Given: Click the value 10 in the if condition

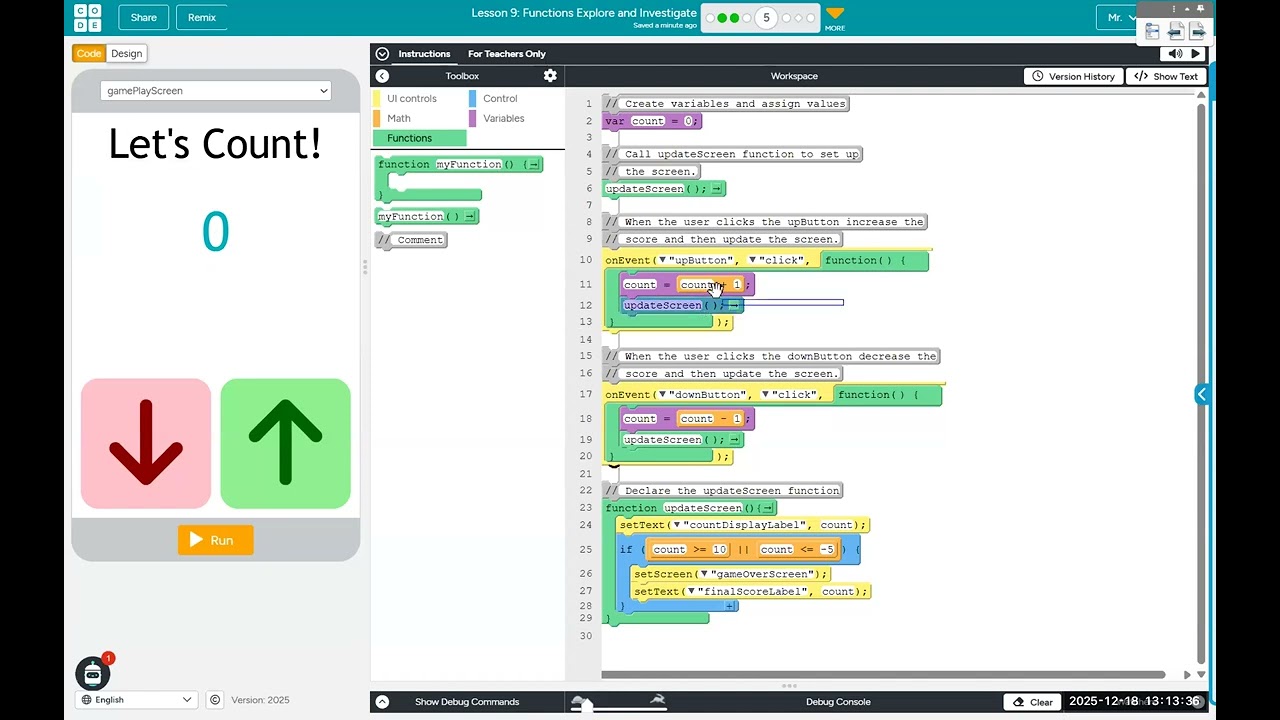Looking at the screenshot, I should pos(719,549).
